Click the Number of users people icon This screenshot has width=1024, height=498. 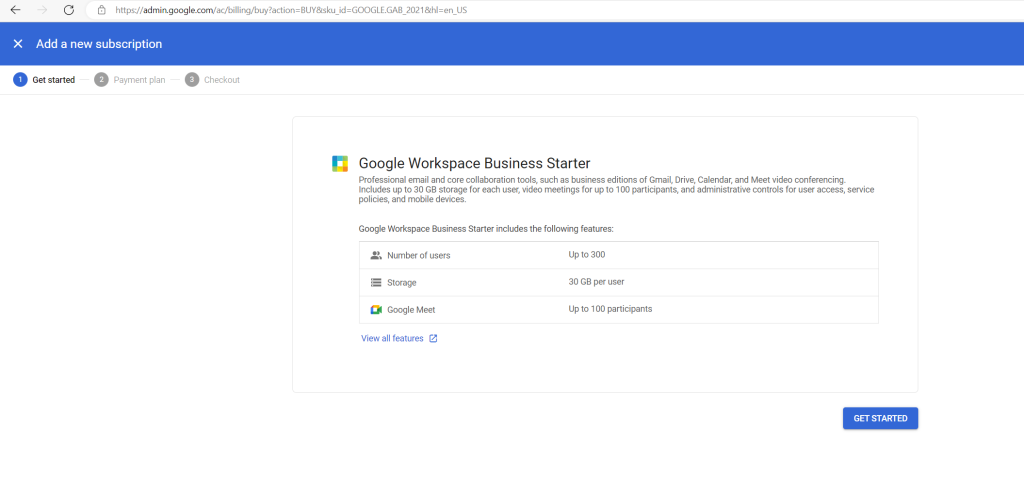click(376, 255)
